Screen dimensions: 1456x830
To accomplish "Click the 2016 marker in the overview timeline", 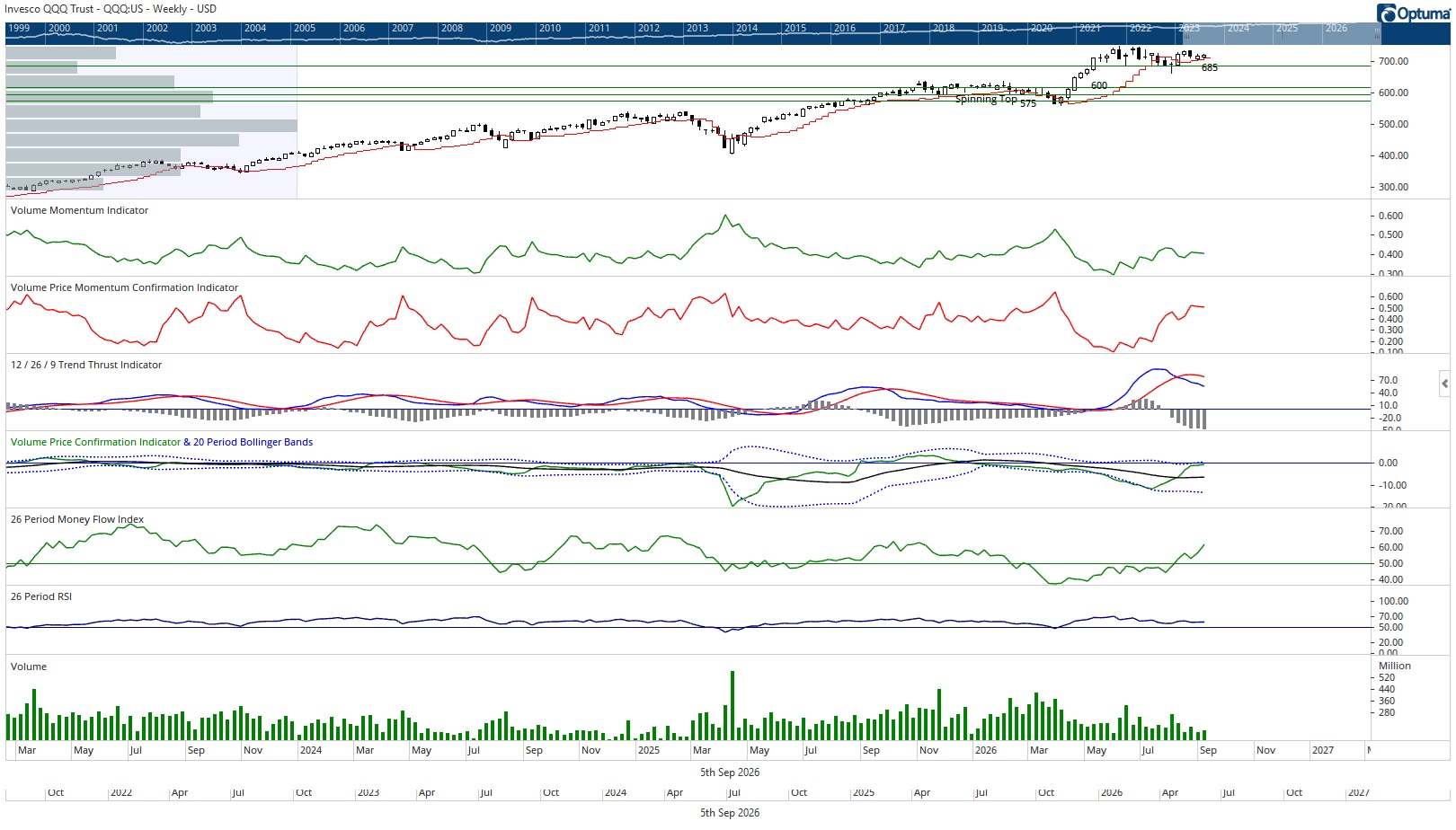I will click(845, 28).
